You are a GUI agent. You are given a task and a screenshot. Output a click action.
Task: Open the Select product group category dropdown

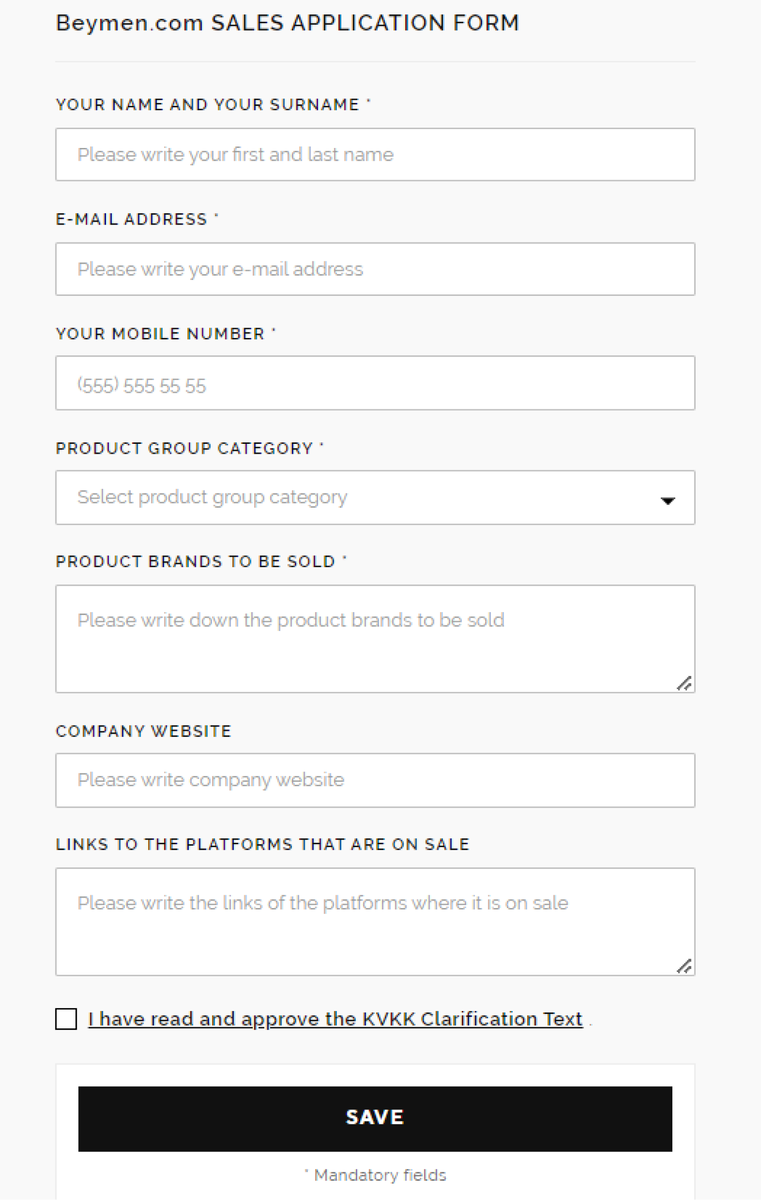[360, 498]
